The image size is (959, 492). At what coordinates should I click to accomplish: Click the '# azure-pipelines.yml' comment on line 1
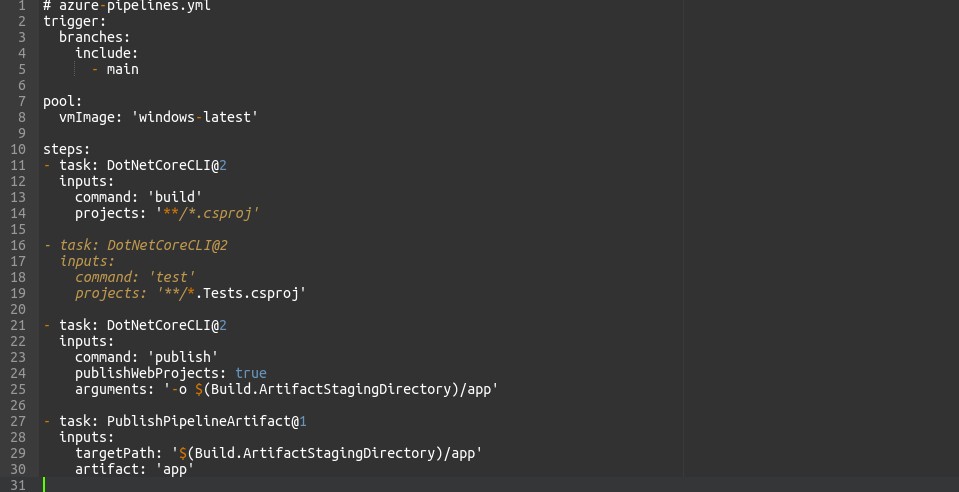[127, 6]
